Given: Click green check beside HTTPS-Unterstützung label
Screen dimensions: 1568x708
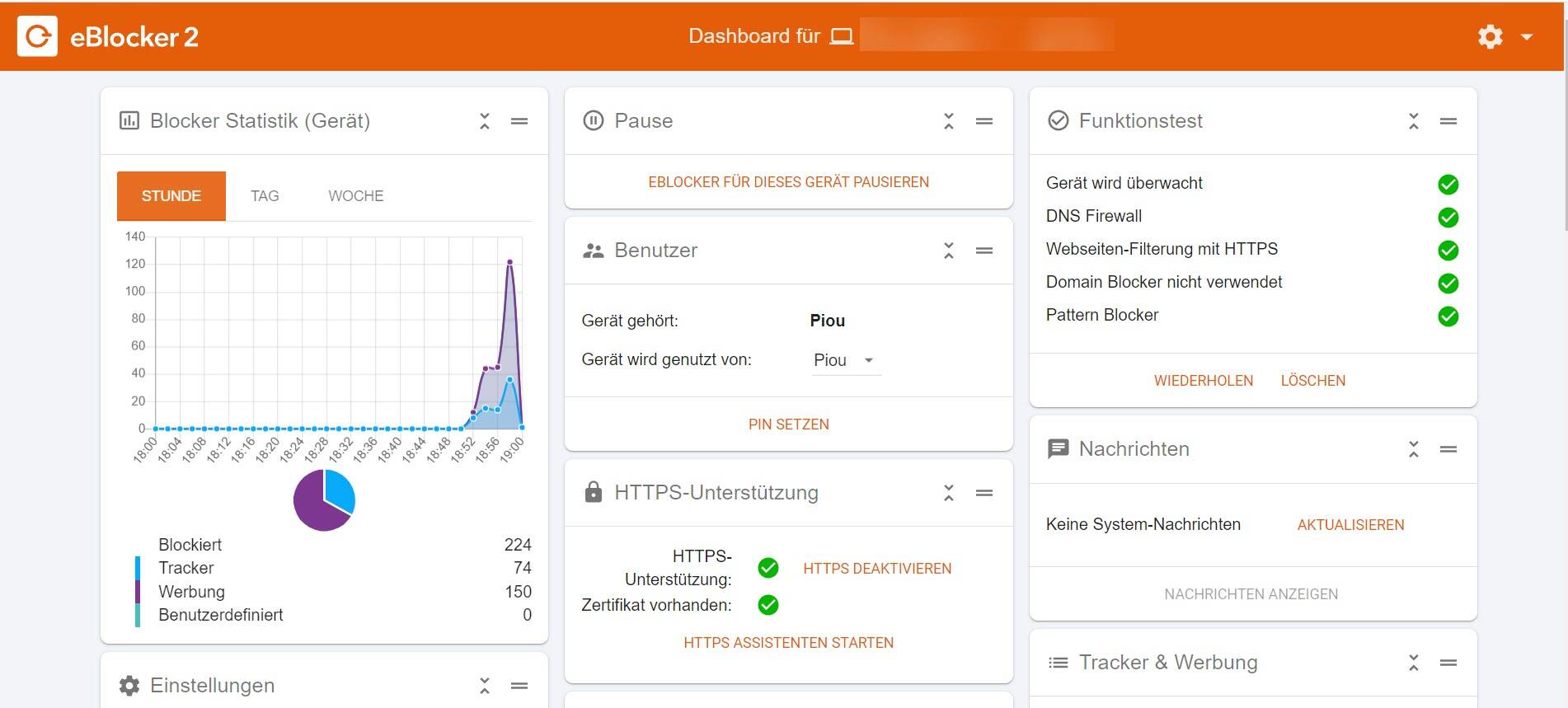Looking at the screenshot, I should [768, 568].
